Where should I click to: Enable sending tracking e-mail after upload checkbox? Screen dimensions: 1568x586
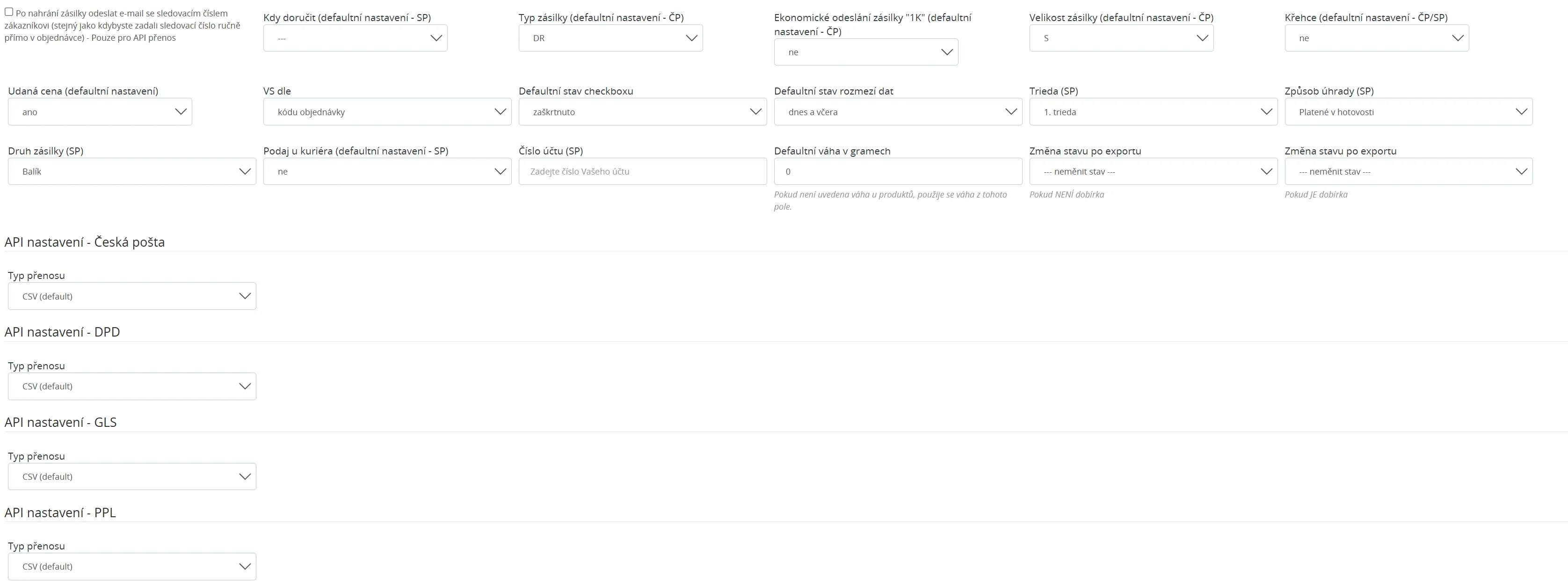tap(9, 12)
